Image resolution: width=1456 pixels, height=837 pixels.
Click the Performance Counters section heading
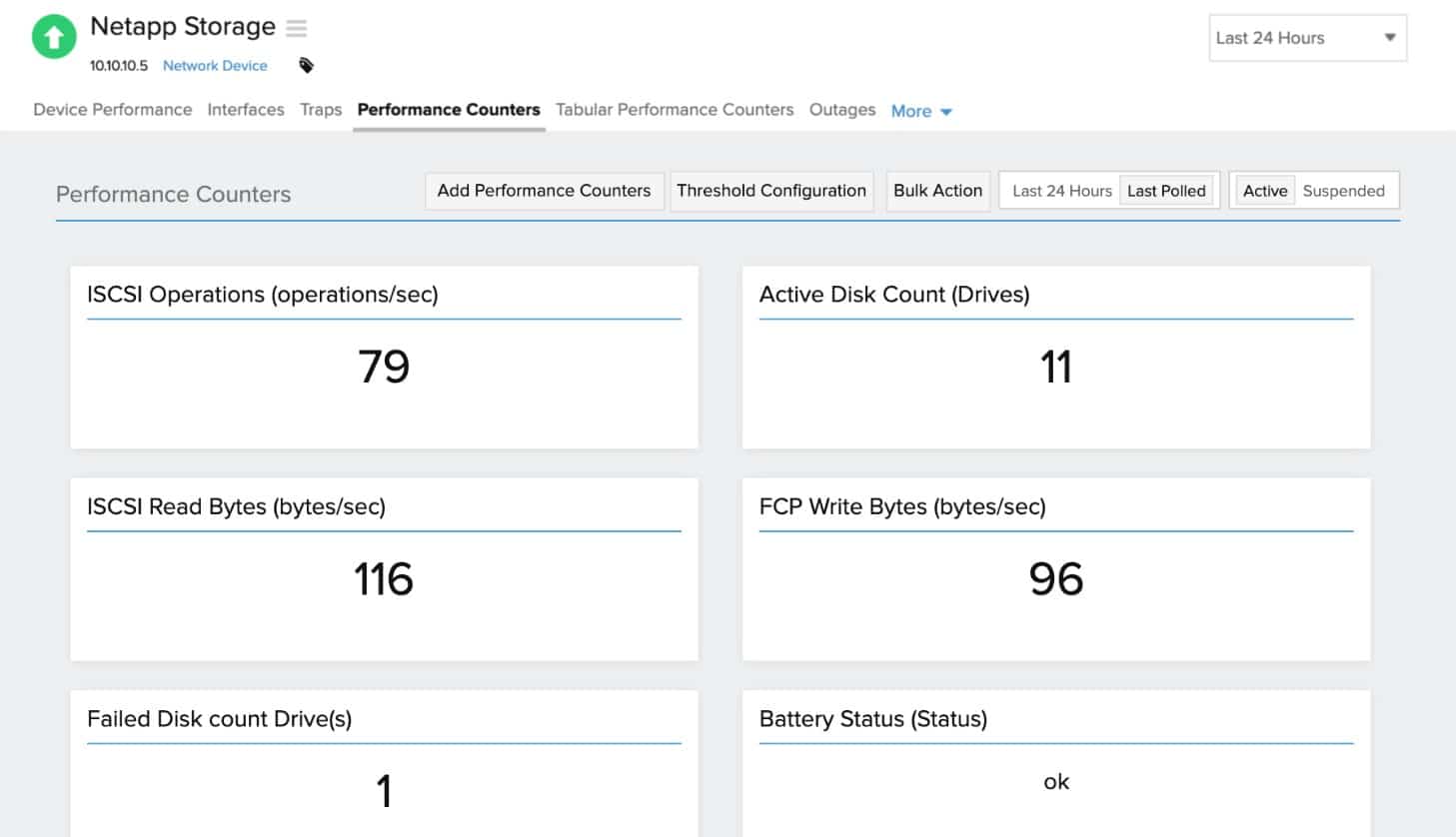click(x=174, y=195)
